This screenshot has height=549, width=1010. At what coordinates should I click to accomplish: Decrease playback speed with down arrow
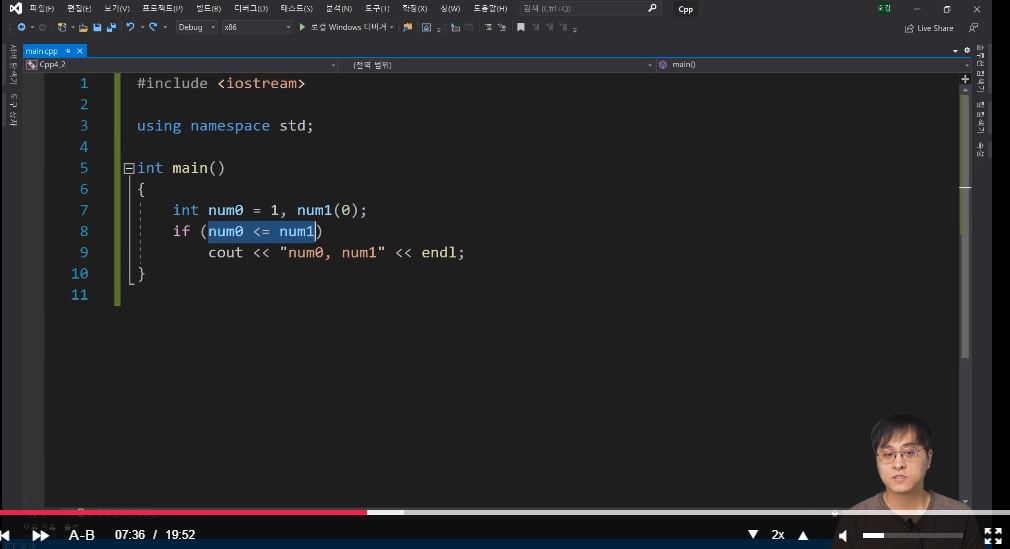click(x=753, y=535)
